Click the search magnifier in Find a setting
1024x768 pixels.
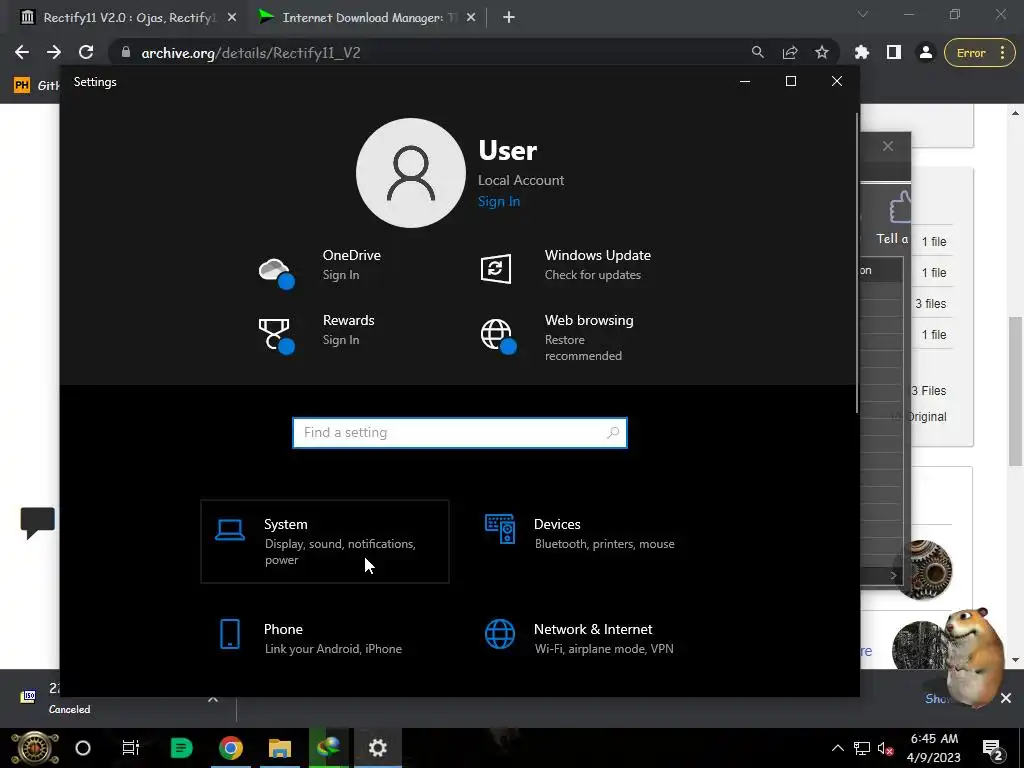point(613,432)
